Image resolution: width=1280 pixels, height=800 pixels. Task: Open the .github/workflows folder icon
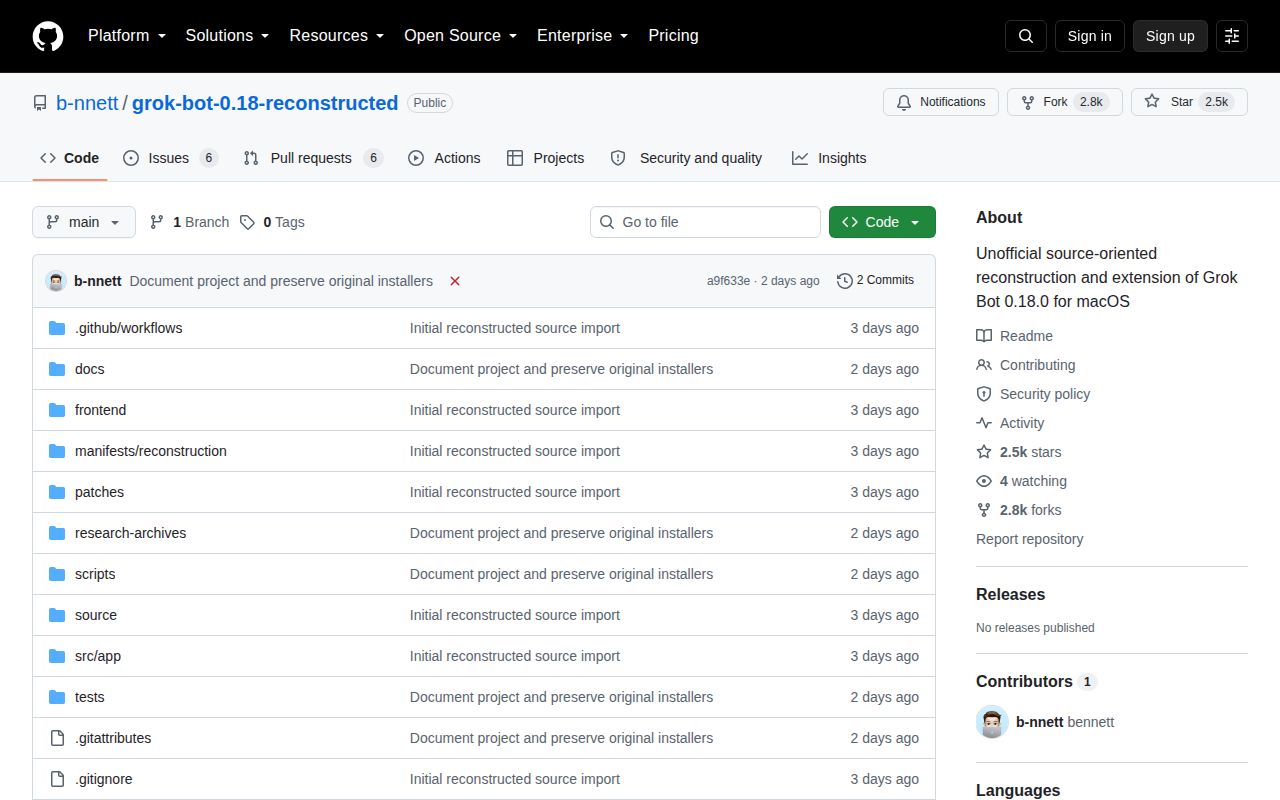(x=57, y=328)
